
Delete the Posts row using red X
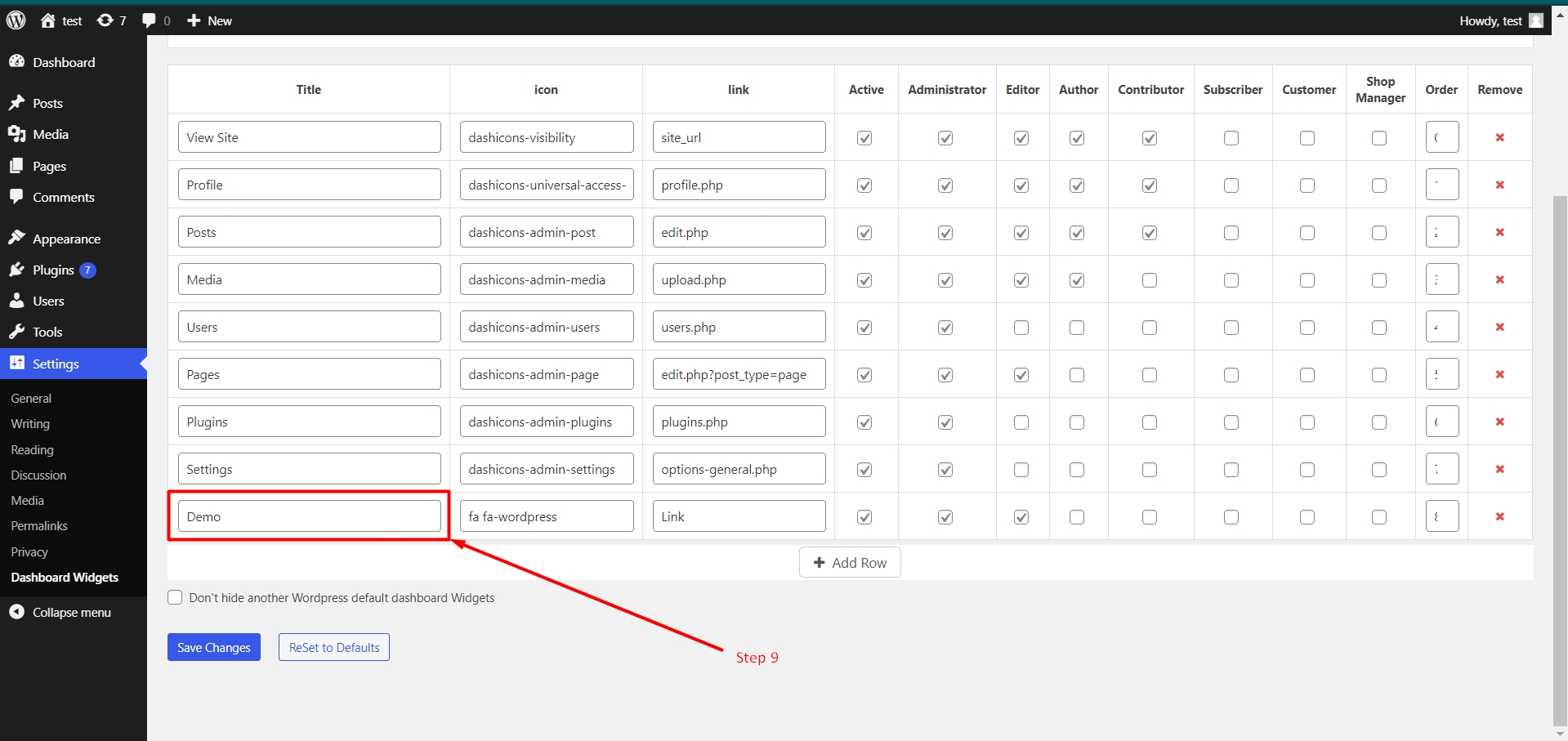point(1500,232)
